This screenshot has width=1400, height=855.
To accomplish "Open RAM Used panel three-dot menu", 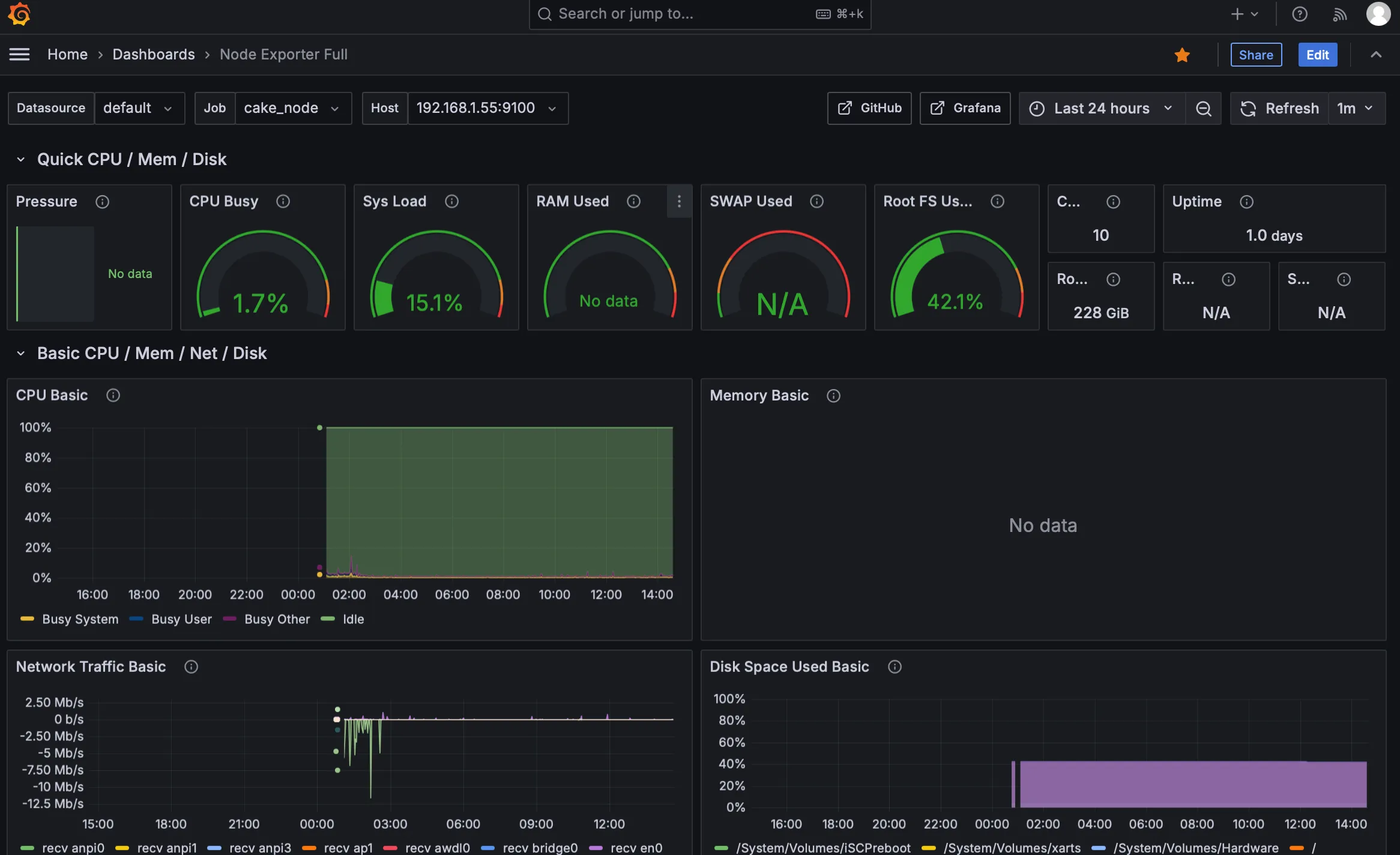I will pyautogui.click(x=679, y=201).
